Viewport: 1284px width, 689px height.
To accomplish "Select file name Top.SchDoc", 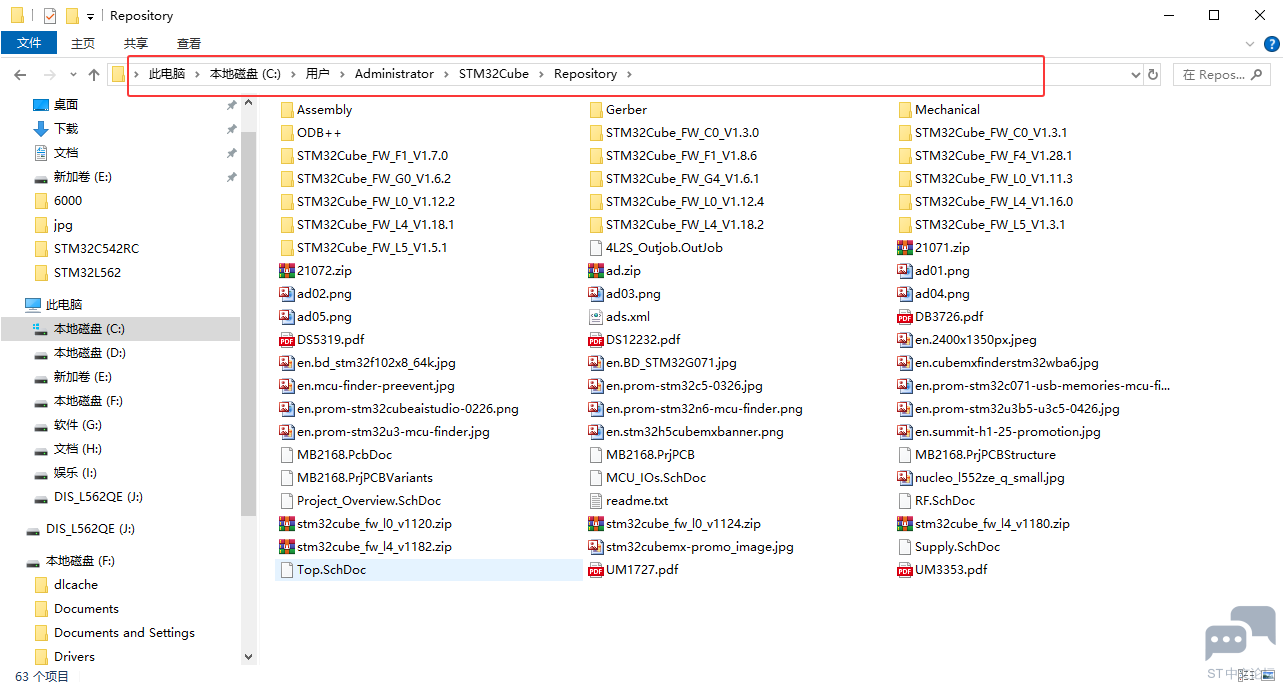I will click(x=331, y=570).
